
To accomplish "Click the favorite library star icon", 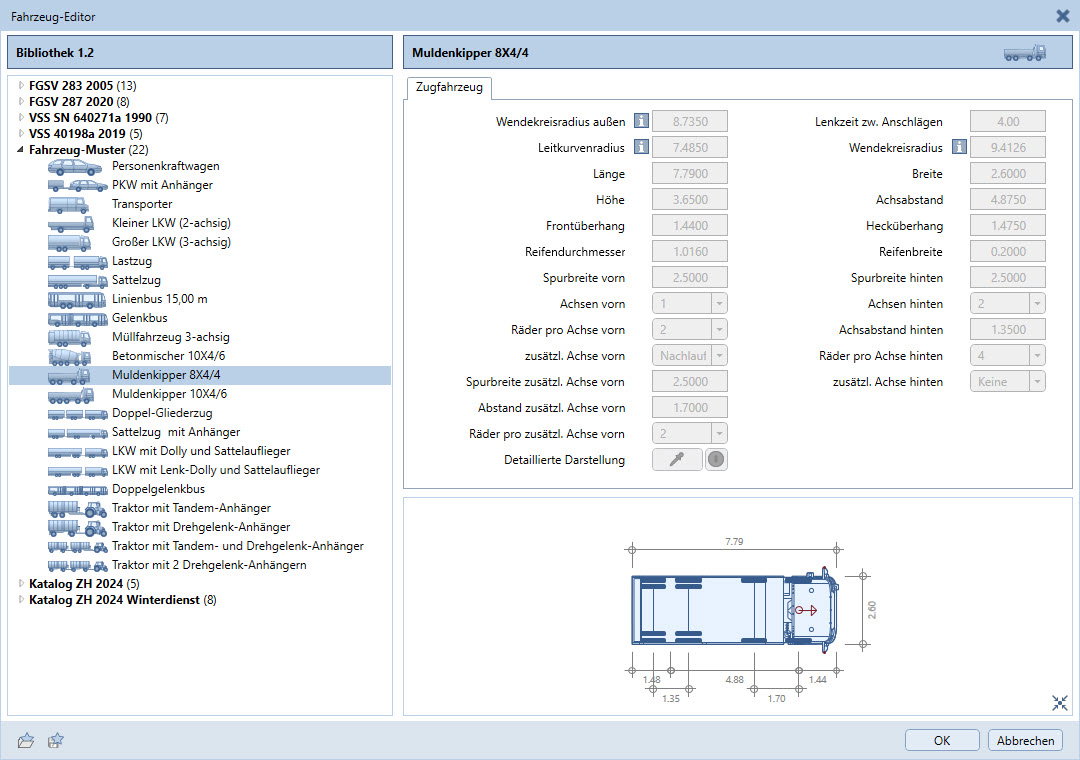I will point(57,741).
